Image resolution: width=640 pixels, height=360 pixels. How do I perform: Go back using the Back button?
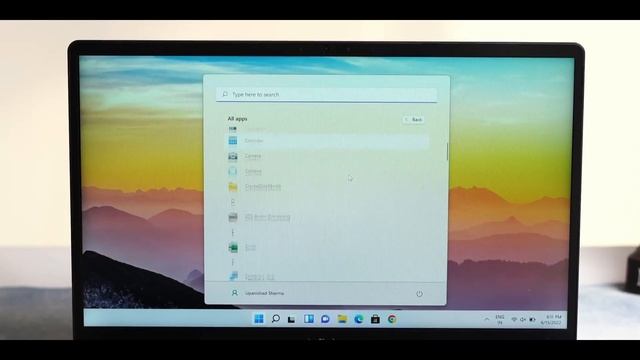(413, 120)
